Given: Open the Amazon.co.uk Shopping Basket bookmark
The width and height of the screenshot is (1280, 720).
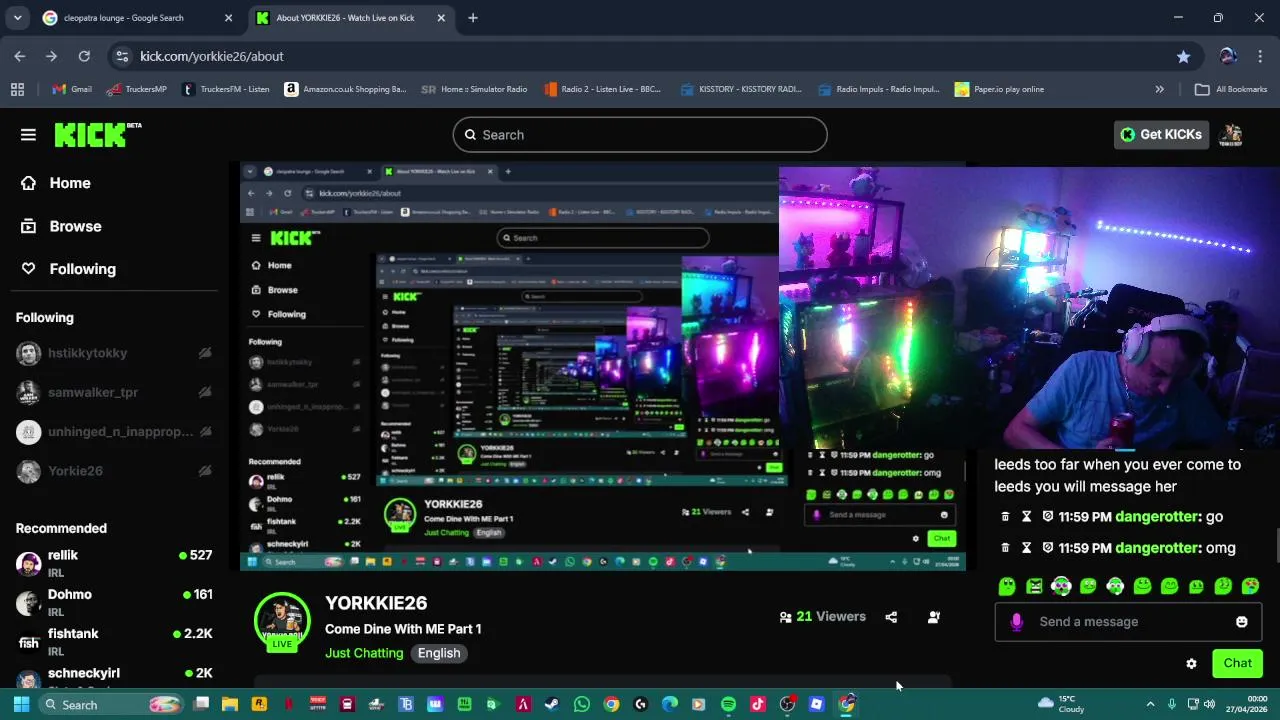Looking at the screenshot, I should point(345,89).
